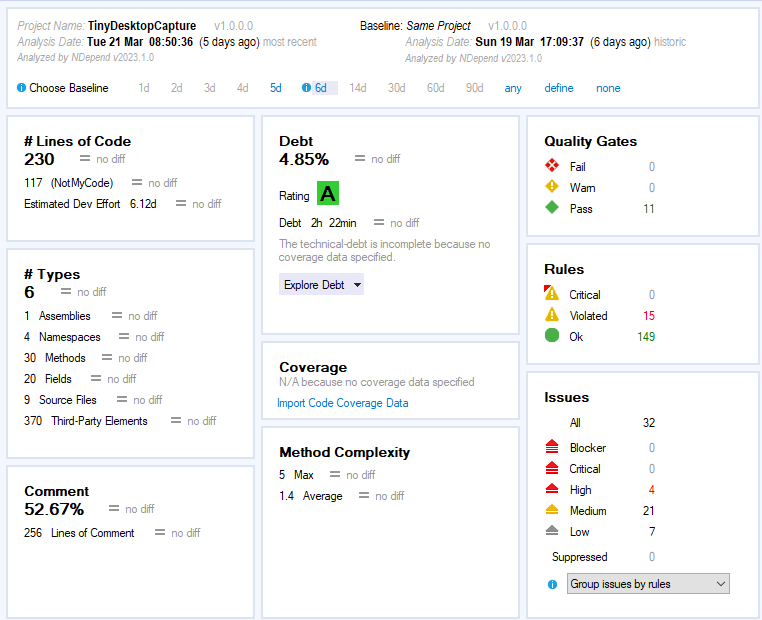Click the Pass quality gates count 11
The height and width of the screenshot is (620, 762).
pyautogui.click(x=649, y=209)
